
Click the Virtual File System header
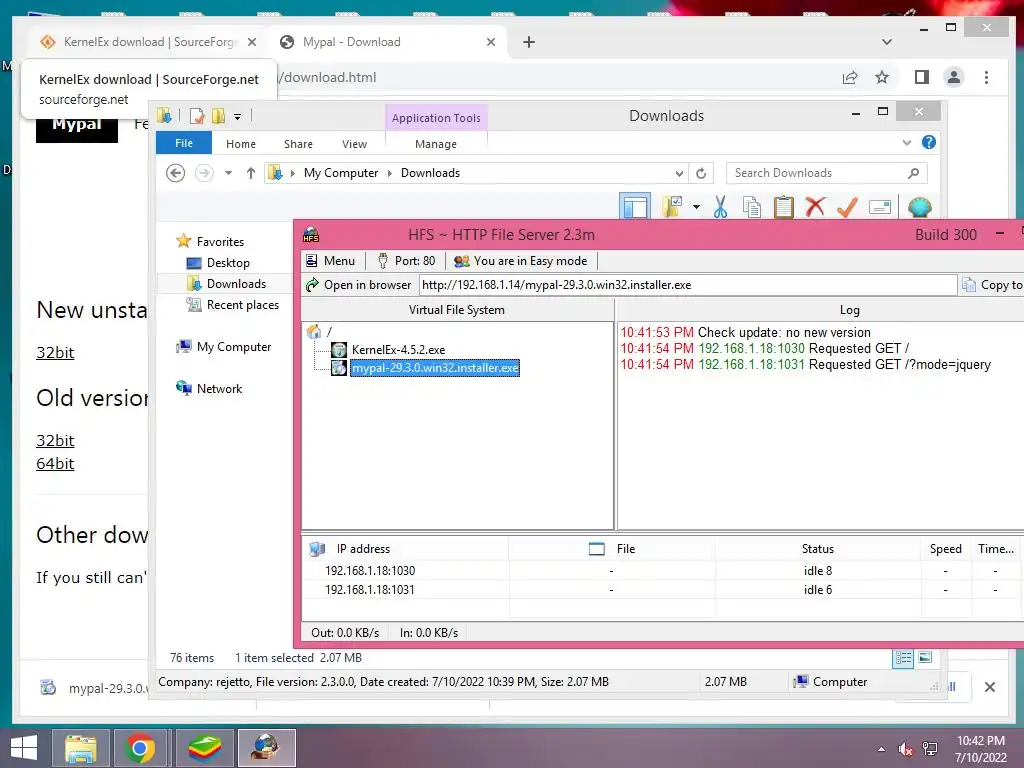(457, 310)
